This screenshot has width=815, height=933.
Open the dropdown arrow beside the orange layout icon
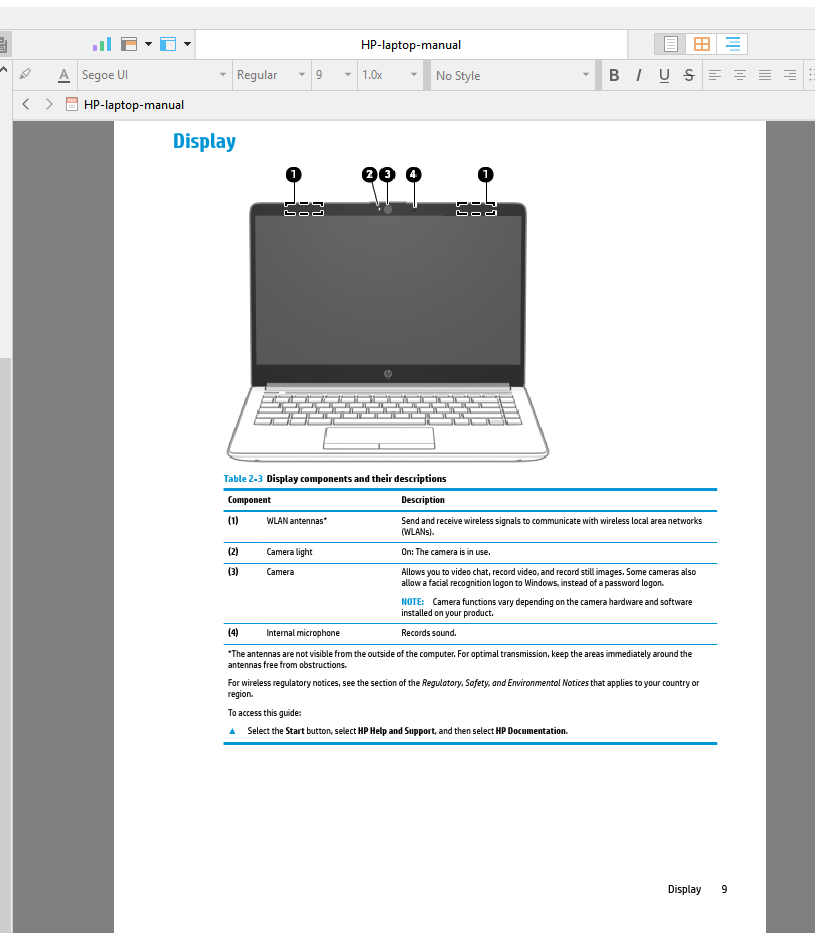tap(148, 44)
